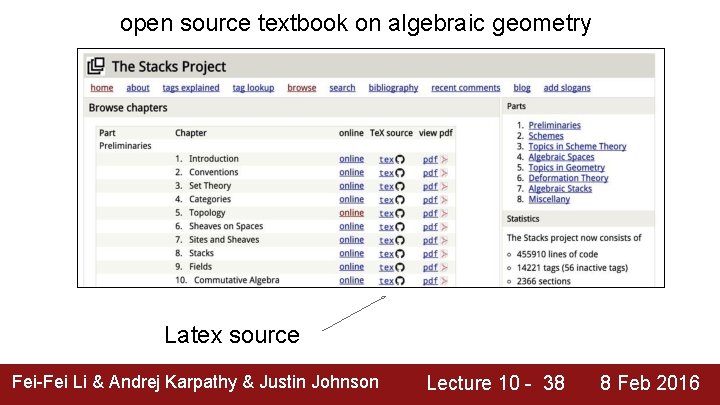Read the Categories chapter online

[x=351, y=199]
